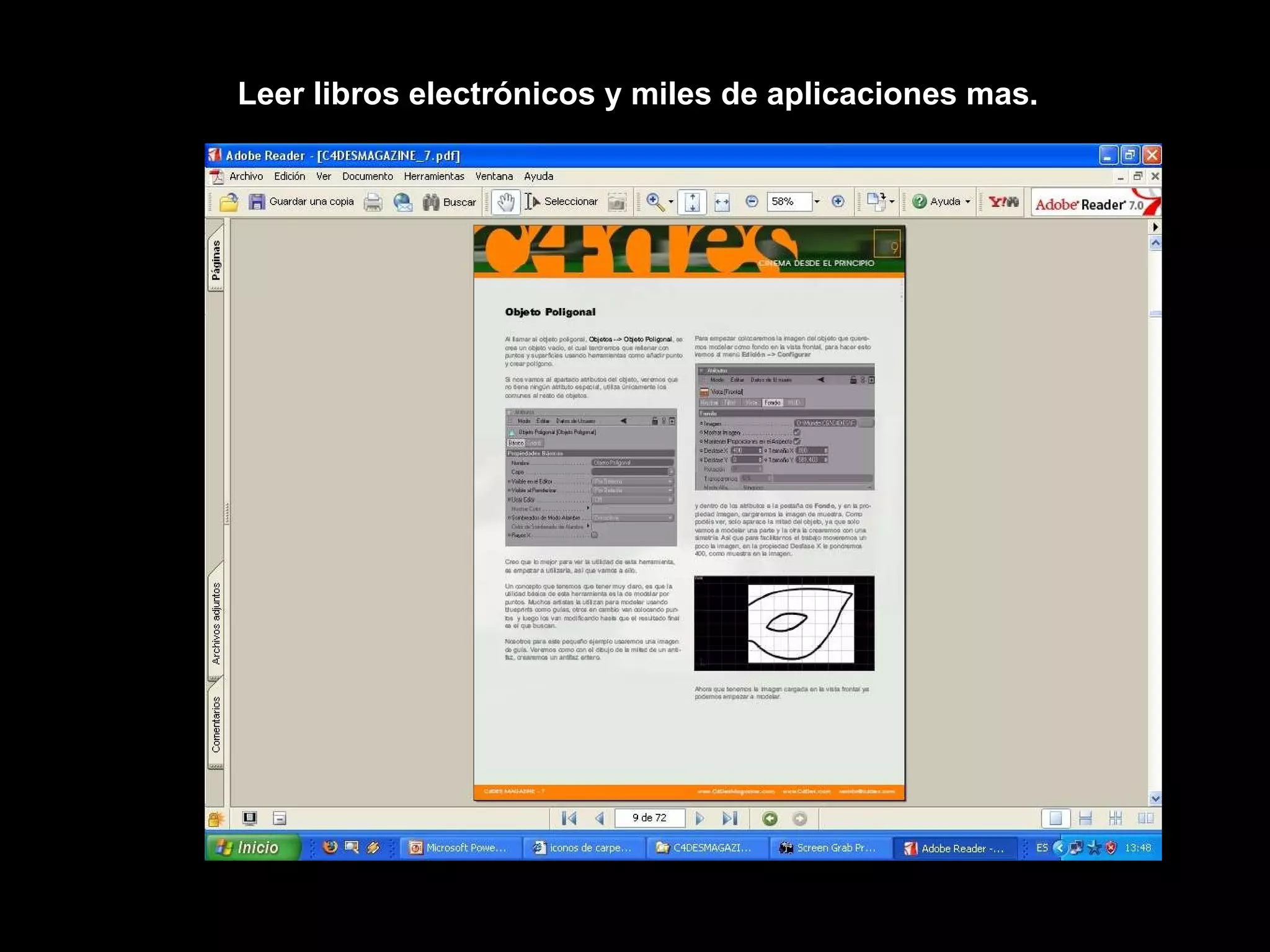Click Guardar una copia save button
Screen dimensions: 1270x952
tap(301, 201)
